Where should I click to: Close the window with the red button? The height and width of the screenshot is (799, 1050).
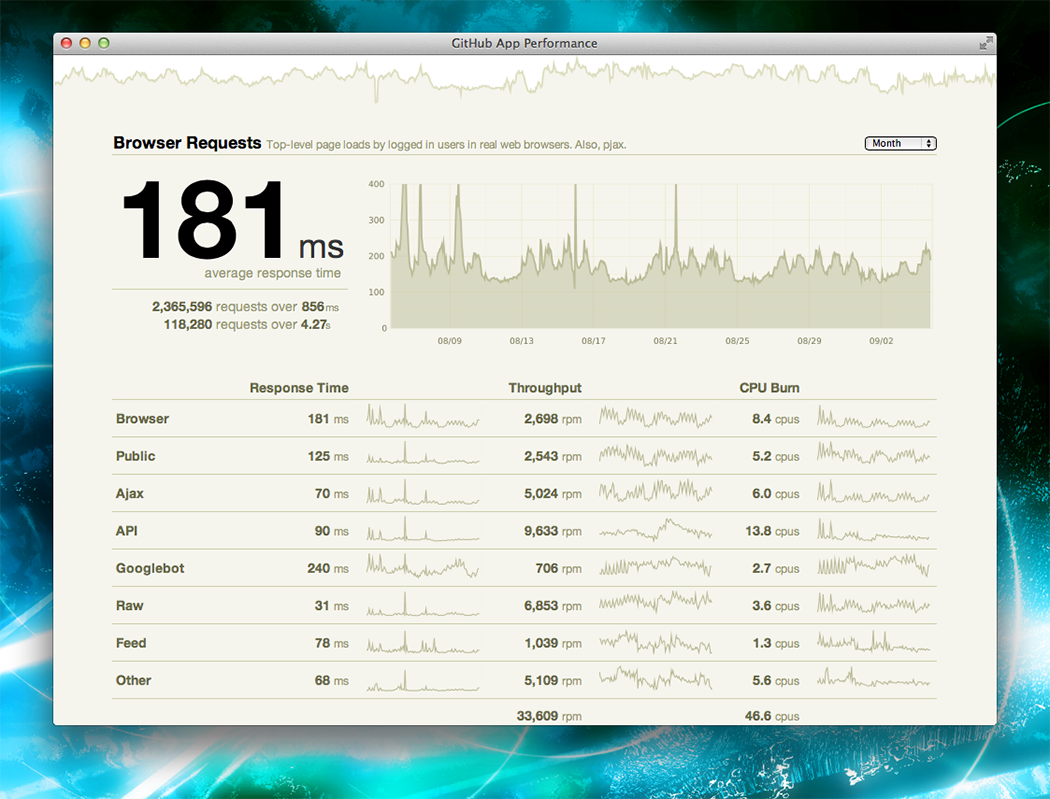67,43
